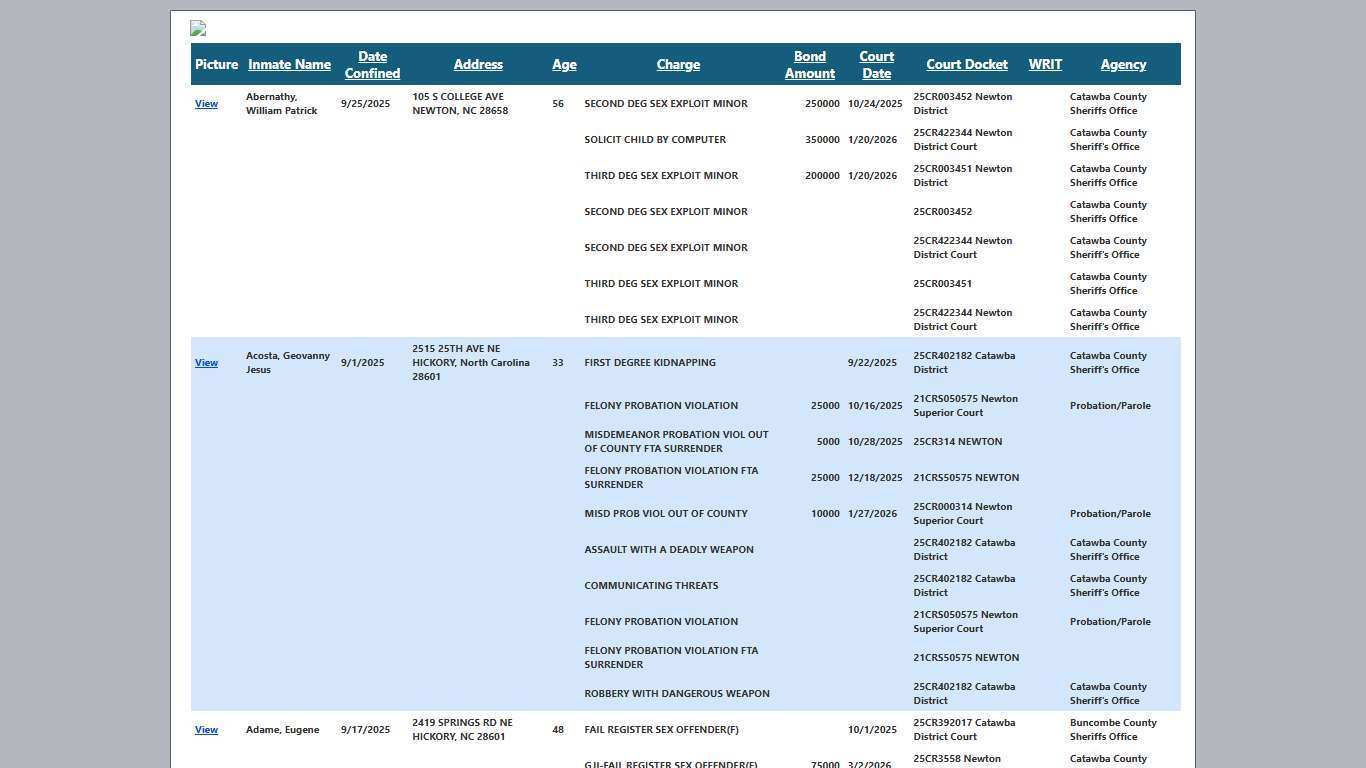
Task: Click the Solicit Child By Computer charge
Action: tap(655, 140)
